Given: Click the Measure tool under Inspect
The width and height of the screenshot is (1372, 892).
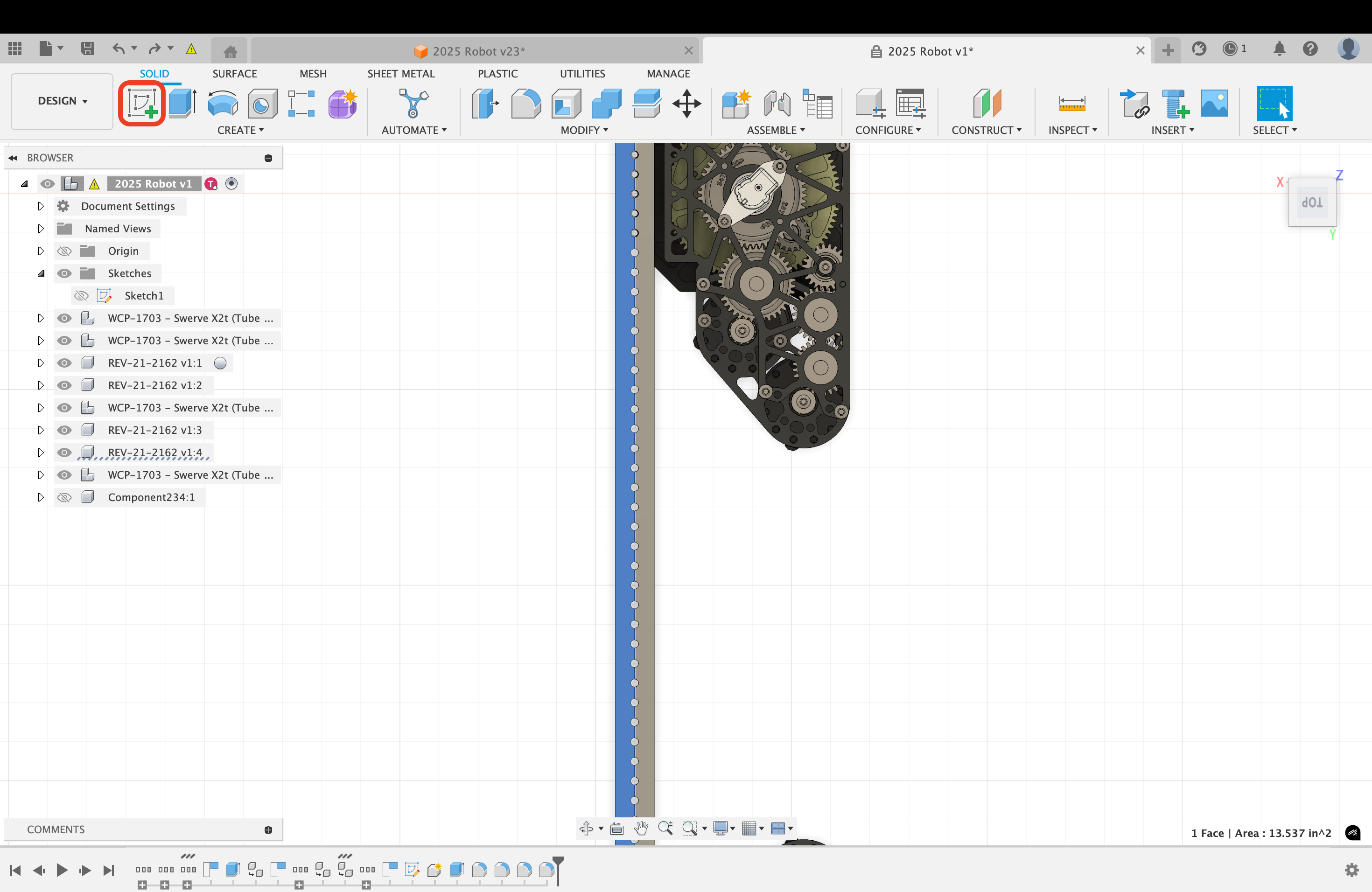Looking at the screenshot, I should [x=1071, y=104].
